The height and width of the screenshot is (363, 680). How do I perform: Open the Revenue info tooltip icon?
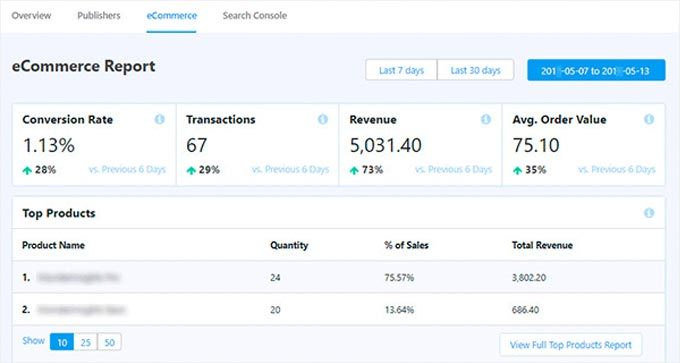[486, 119]
